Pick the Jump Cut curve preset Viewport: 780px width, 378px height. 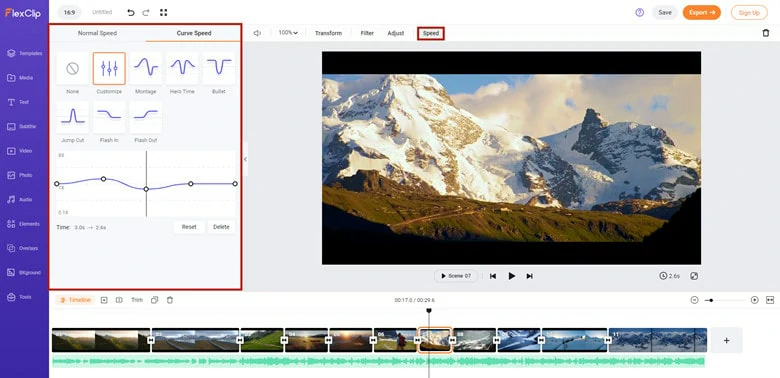(x=73, y=117)
